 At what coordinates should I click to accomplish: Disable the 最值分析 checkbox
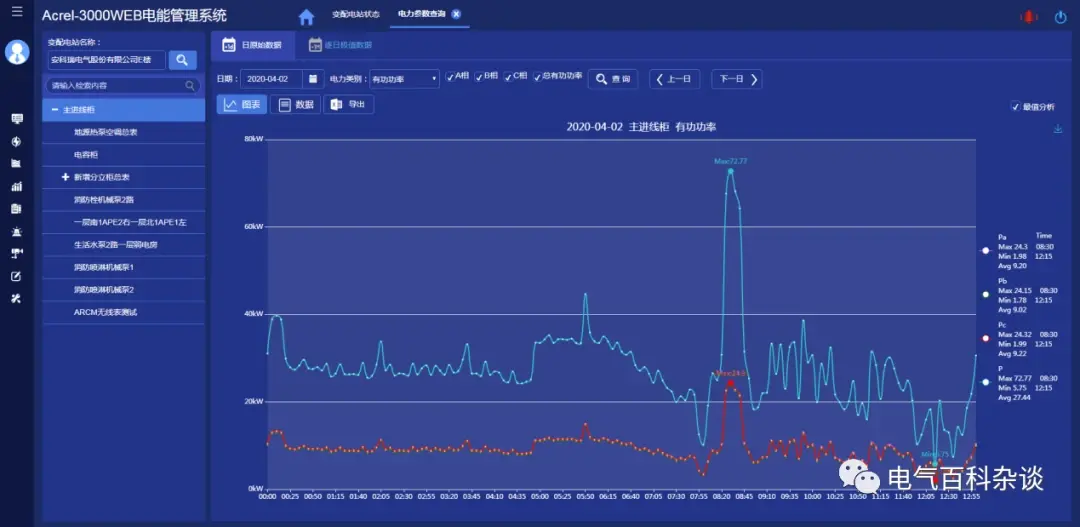(x=1016, y=107)
